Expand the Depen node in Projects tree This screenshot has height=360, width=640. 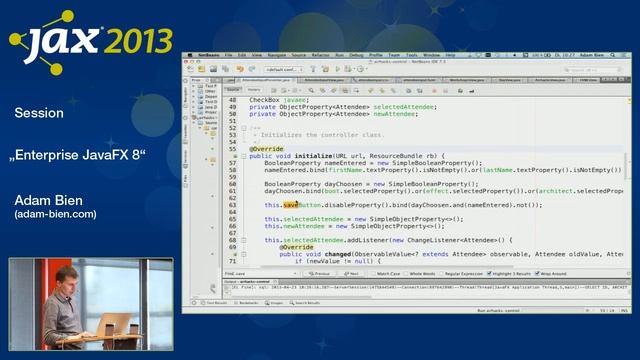(193, 97)
